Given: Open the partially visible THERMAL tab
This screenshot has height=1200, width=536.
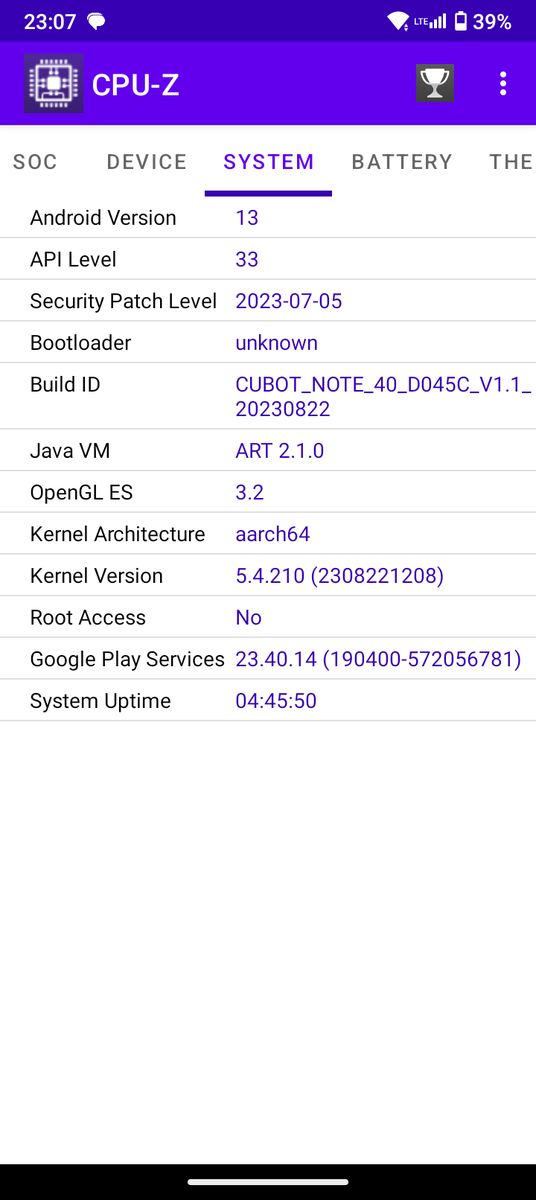Looking at the screenshot, I should pyautogui.click(x=510, y=162).
